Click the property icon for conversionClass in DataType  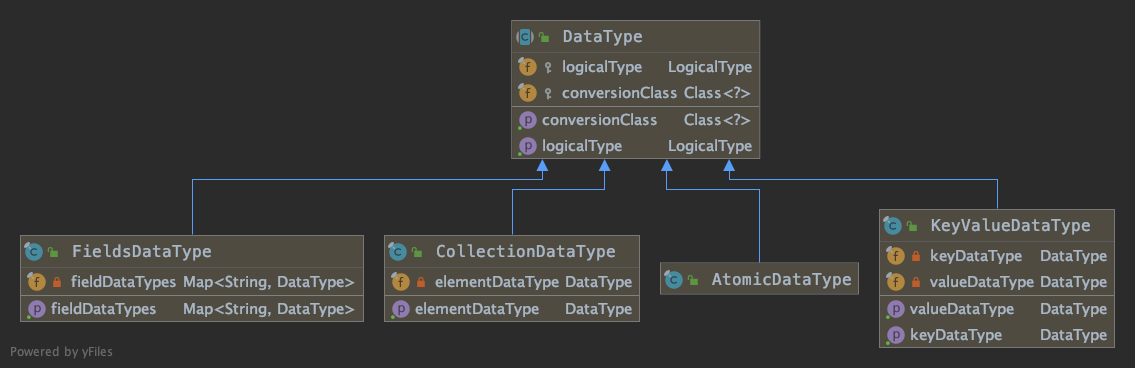click(528, 120)
